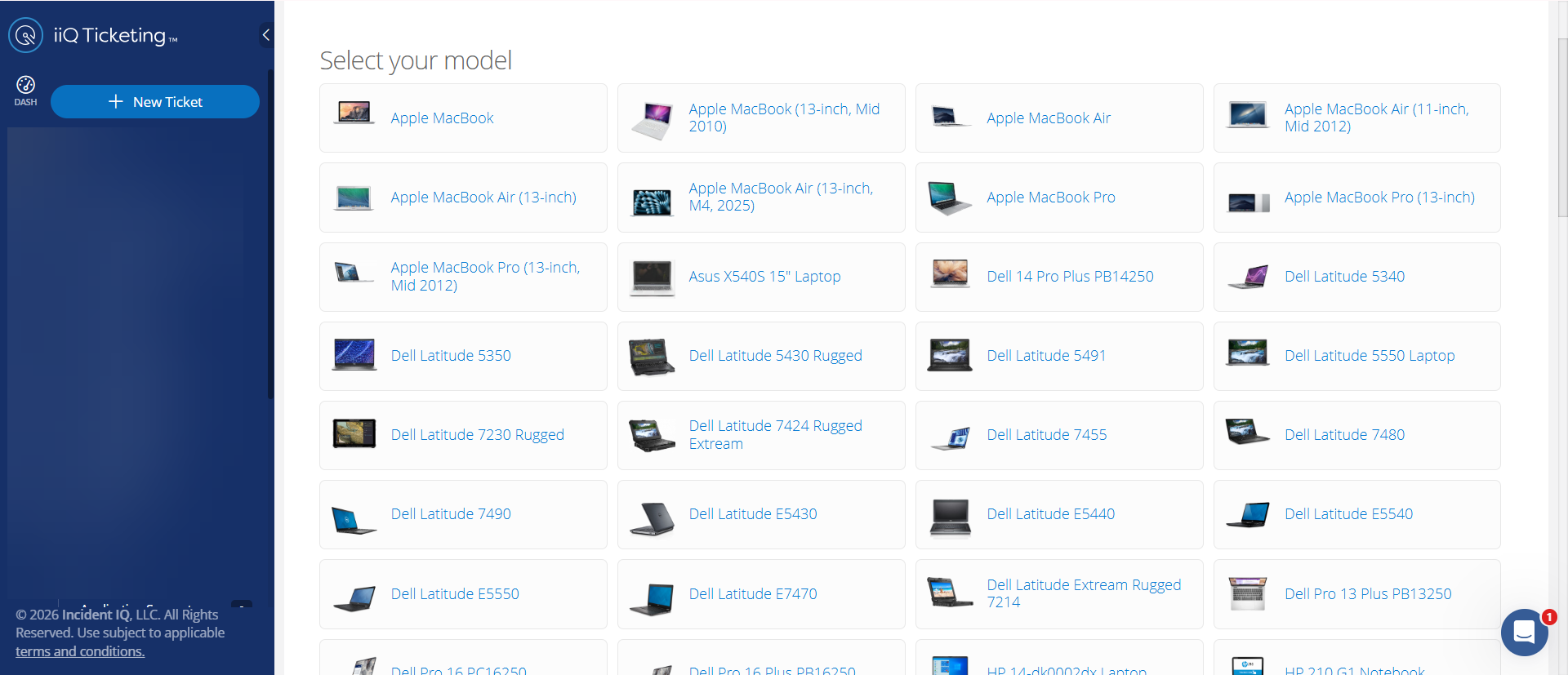This screenshot has height=675, width=1568.
Task: Choose Dell Pro 13 Plus PB13250
Action: pos(1367,594)
